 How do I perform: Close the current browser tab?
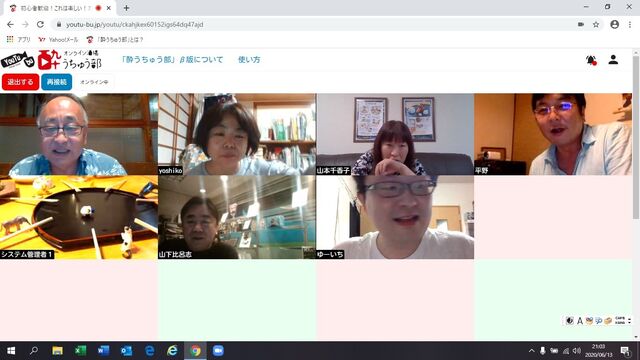tap(109, 8)
